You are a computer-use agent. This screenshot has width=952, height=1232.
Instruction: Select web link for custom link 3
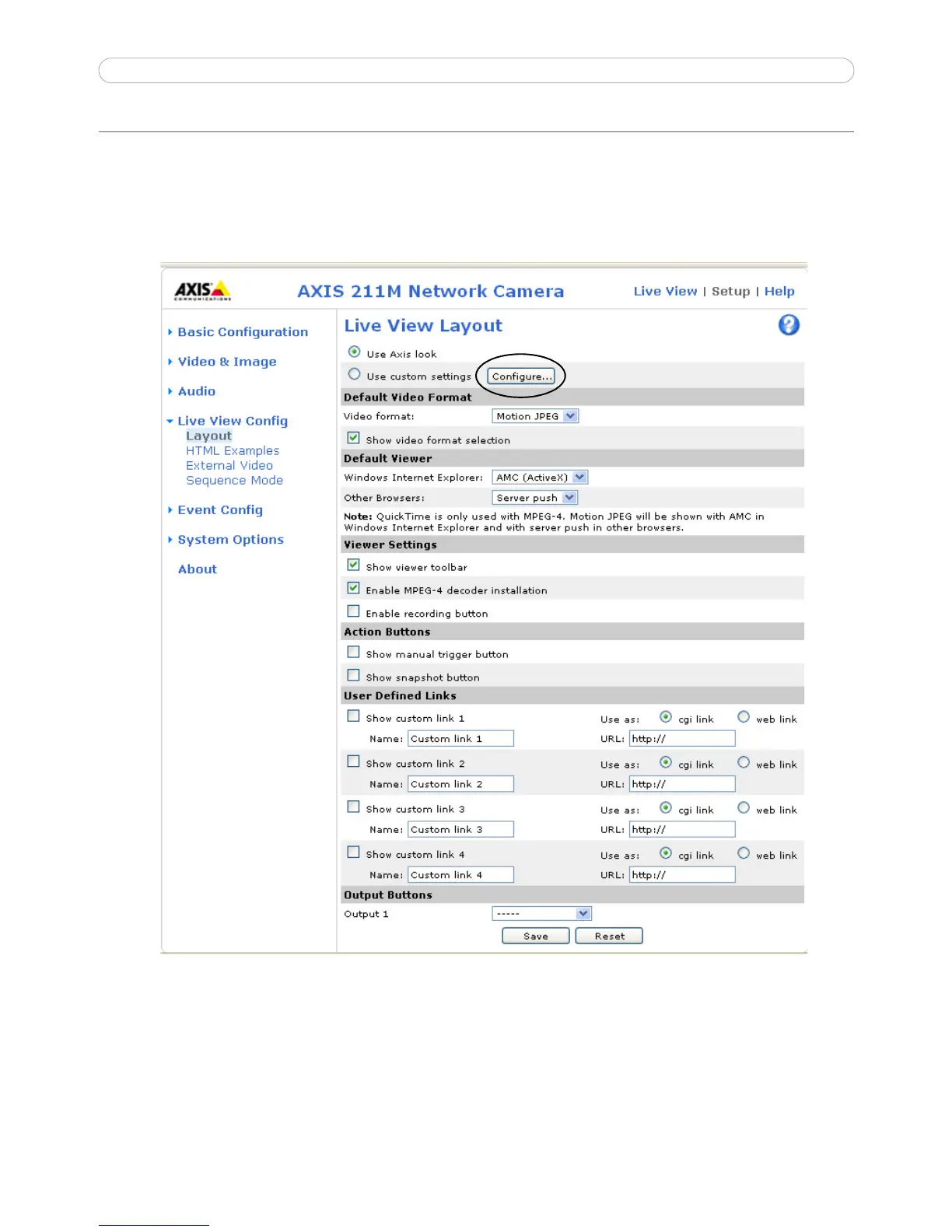click(x=744, y=808)
